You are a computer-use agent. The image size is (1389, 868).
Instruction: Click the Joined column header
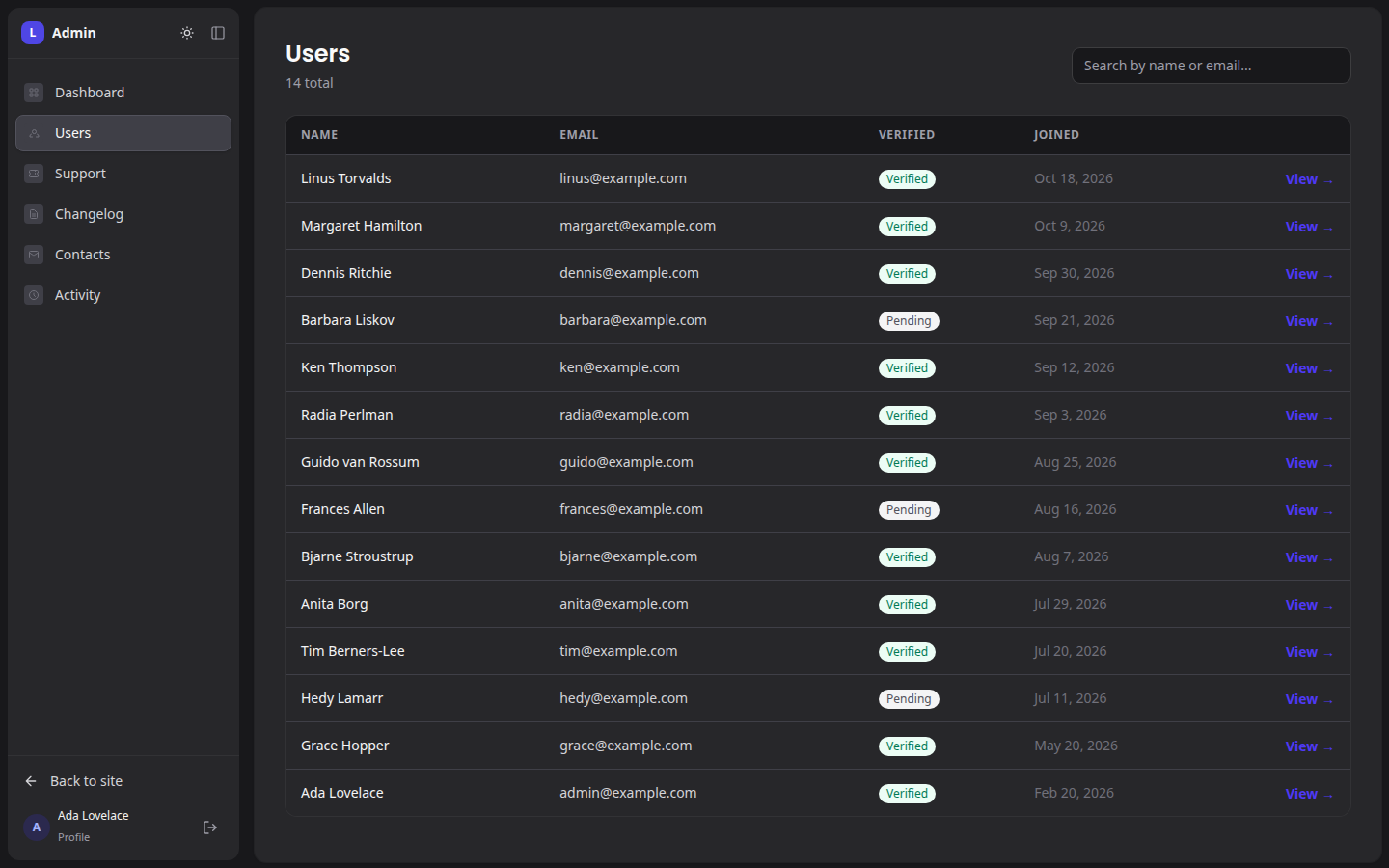click(1056, 135)
